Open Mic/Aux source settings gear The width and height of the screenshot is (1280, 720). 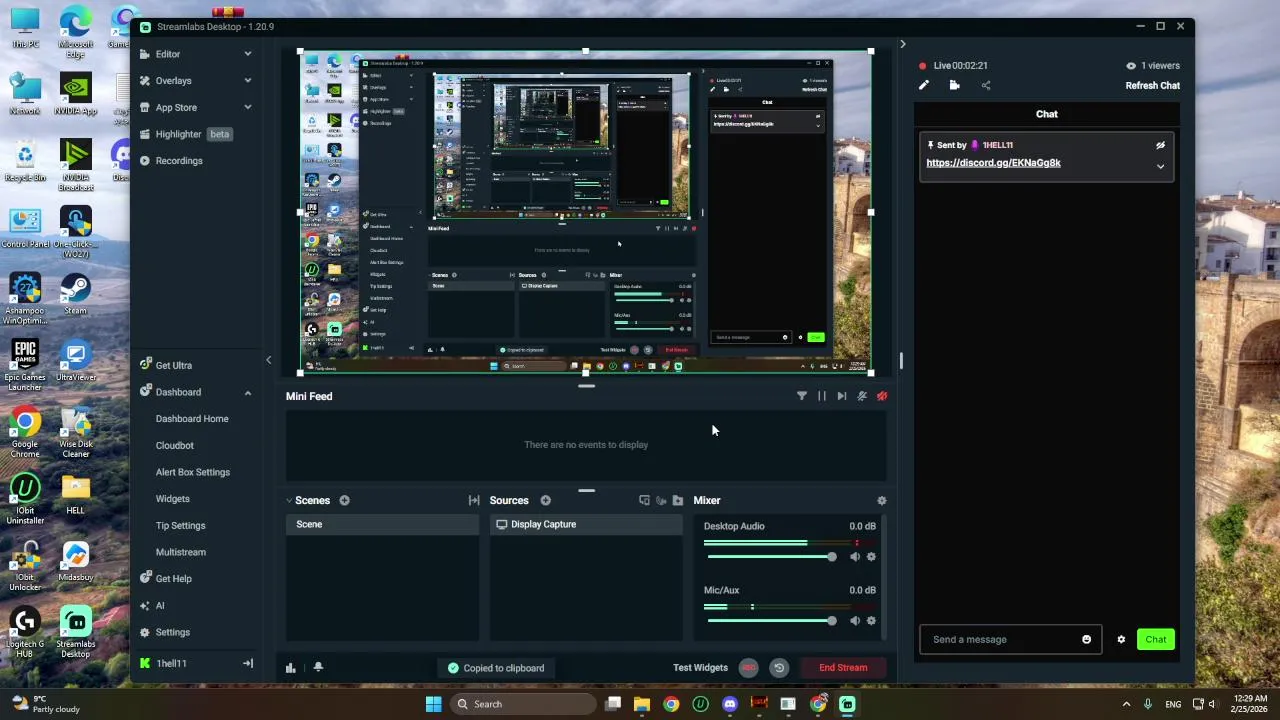coord(871,621)
